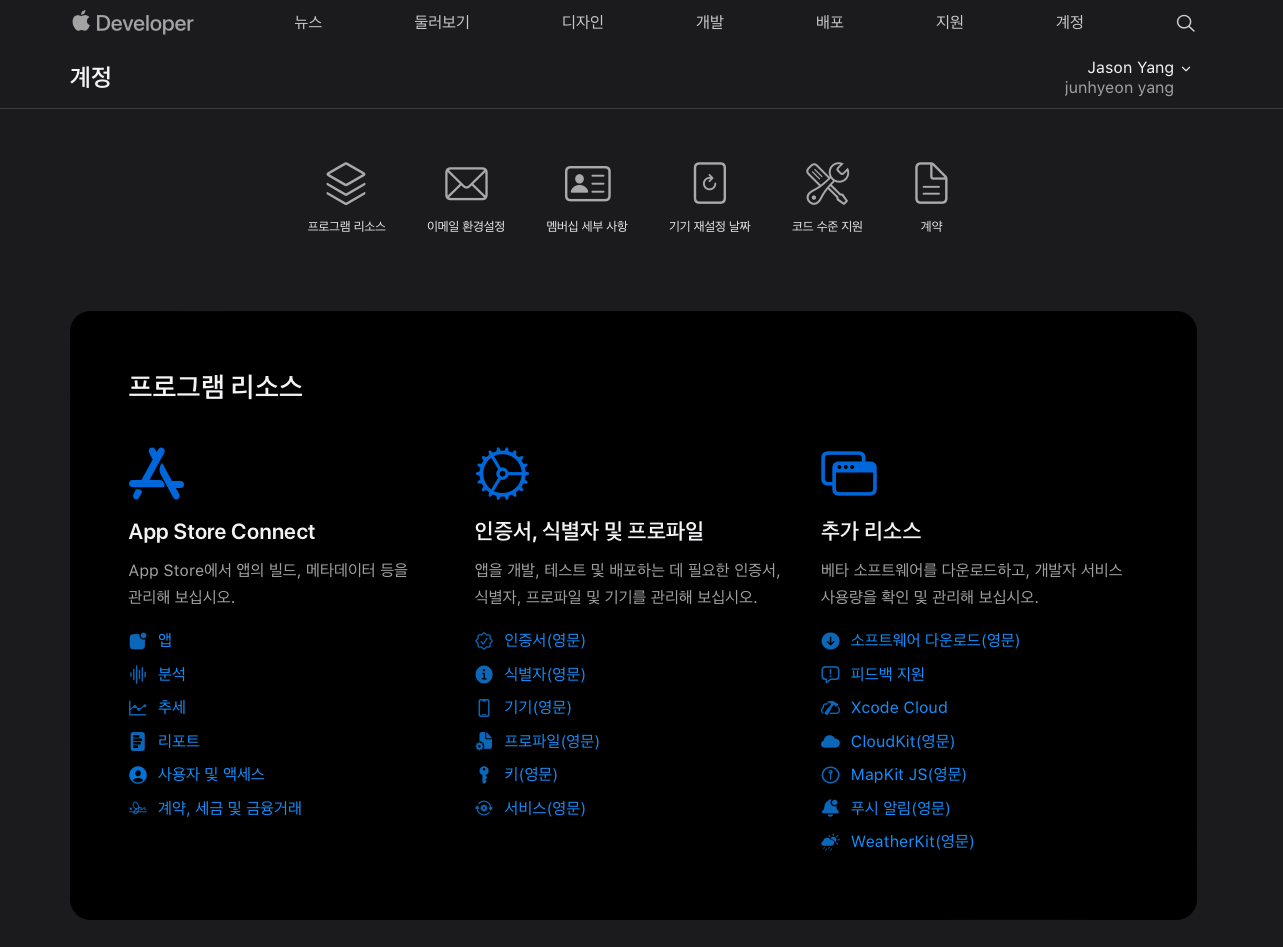
Task: Open the 지원 menu item
Action: coord(950,22)
